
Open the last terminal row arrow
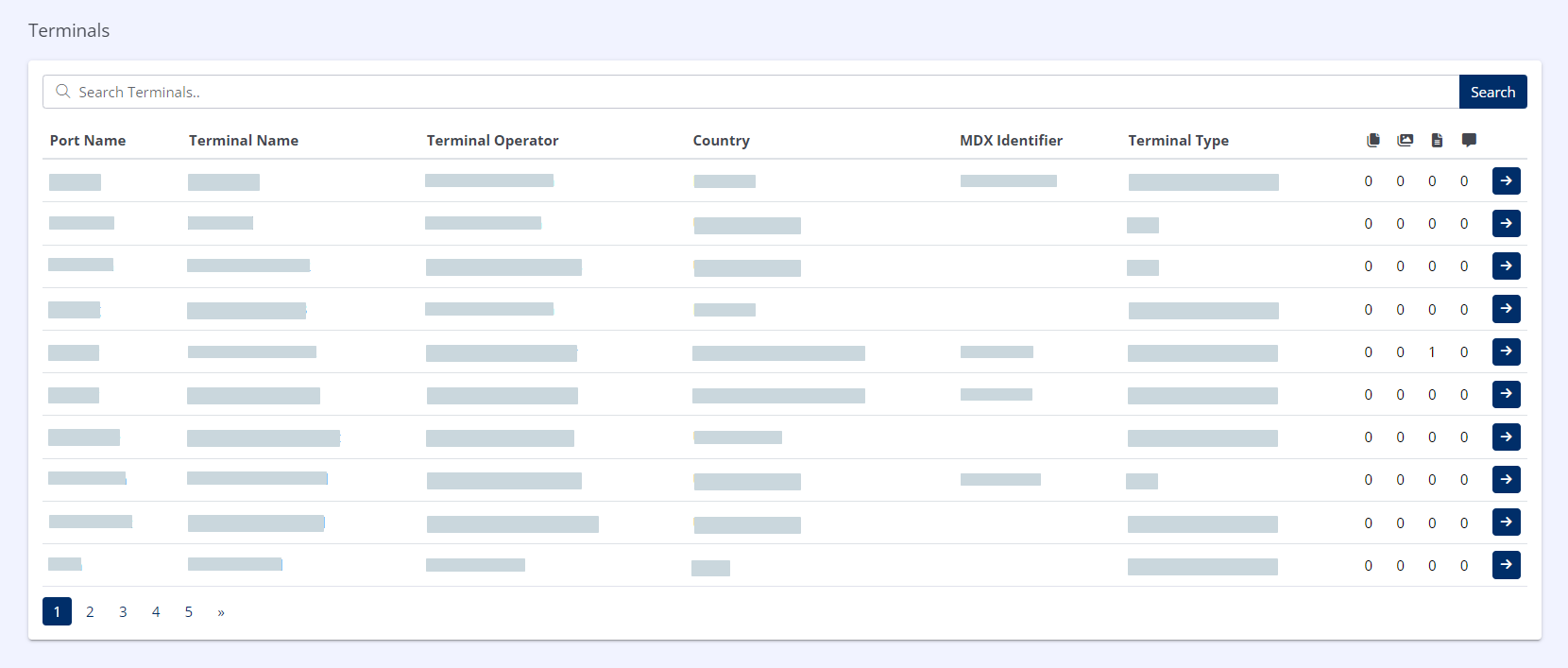(1506, 565)
